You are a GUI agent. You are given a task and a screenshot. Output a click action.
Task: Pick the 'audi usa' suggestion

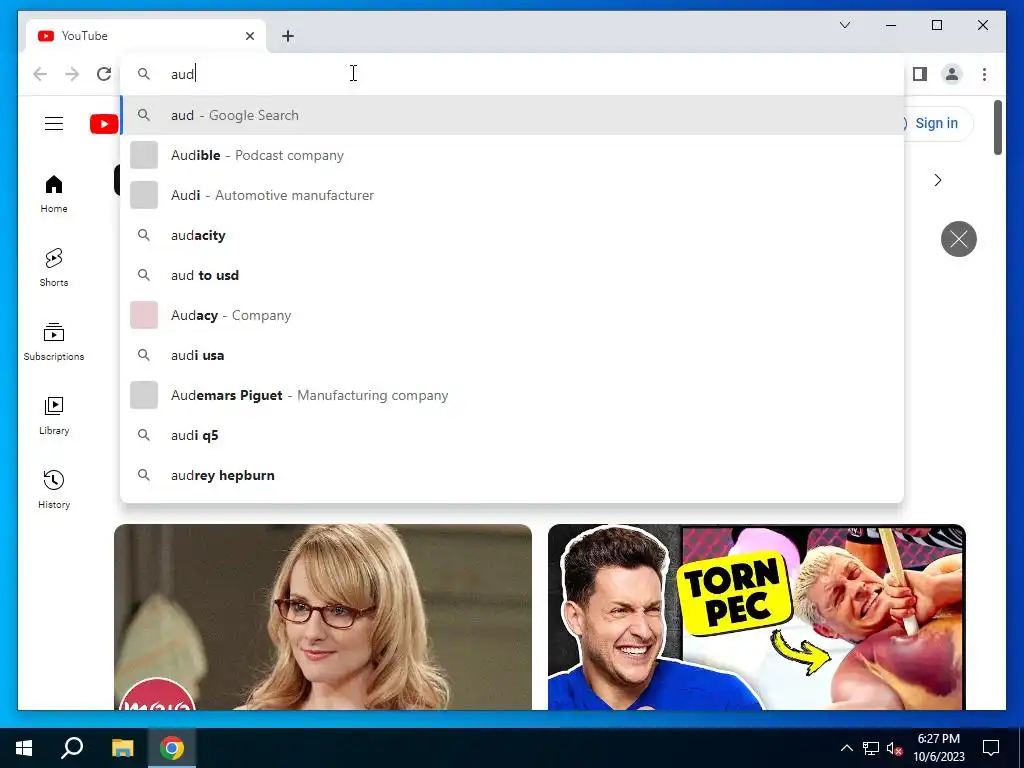coord(512,355)
